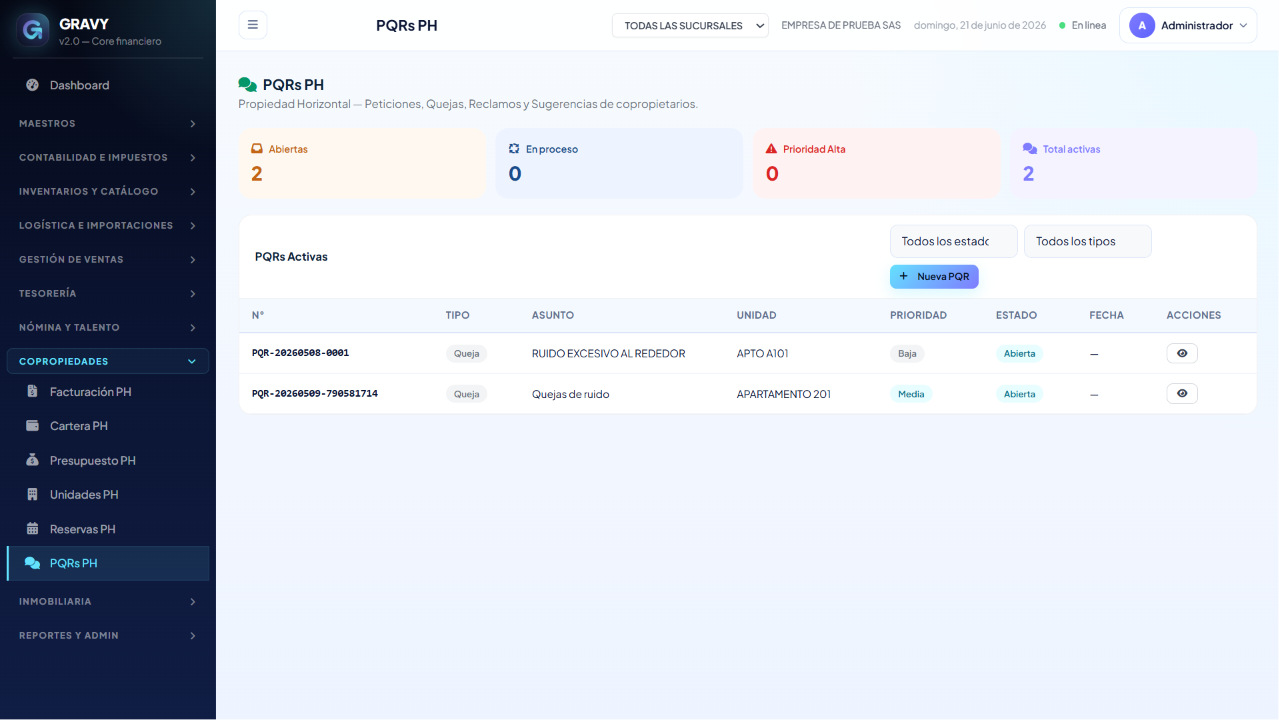The width and height of the screenshot is (1279, 720).
Task: Click the green chat icon beside page heading
Action: pos(247,85)
